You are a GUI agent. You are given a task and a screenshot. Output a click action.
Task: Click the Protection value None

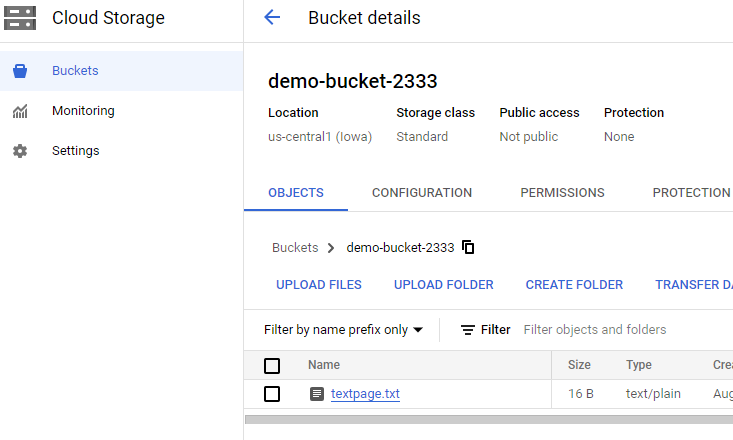coord(619,137)
